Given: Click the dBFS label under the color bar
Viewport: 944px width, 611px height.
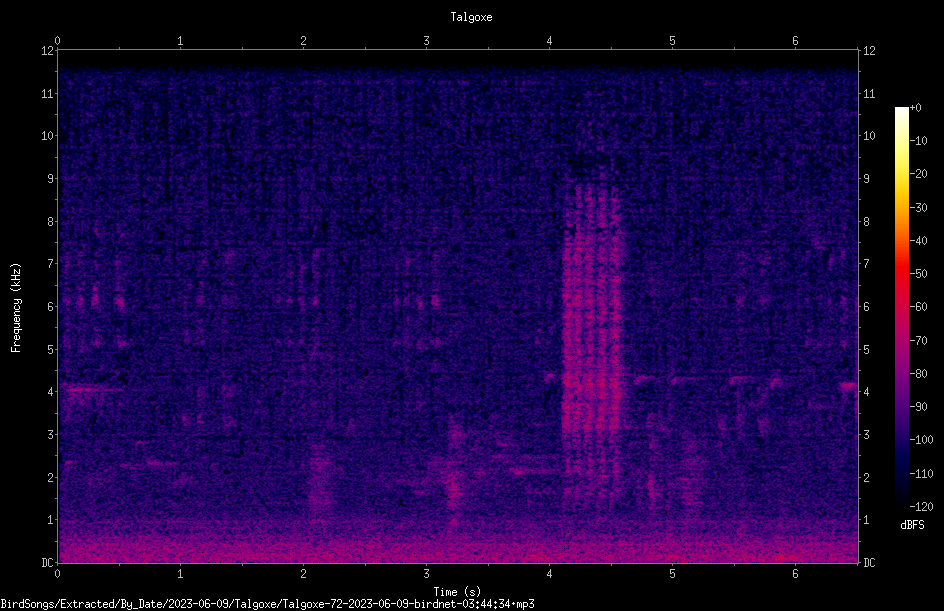Looking at the screenshot, I should 912,525.
